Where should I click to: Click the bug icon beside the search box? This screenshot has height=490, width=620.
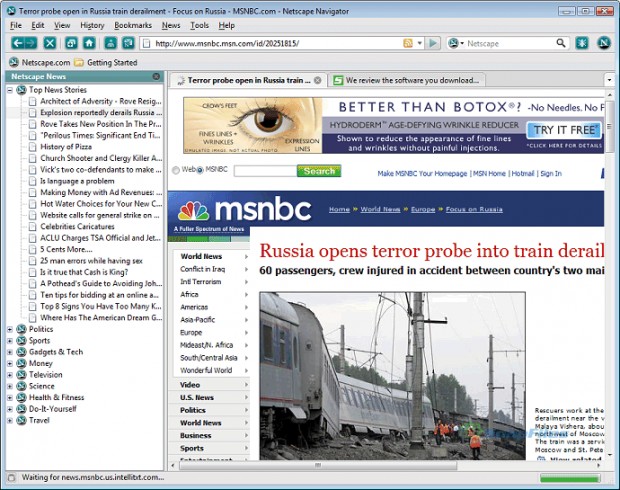pos(582,43)
